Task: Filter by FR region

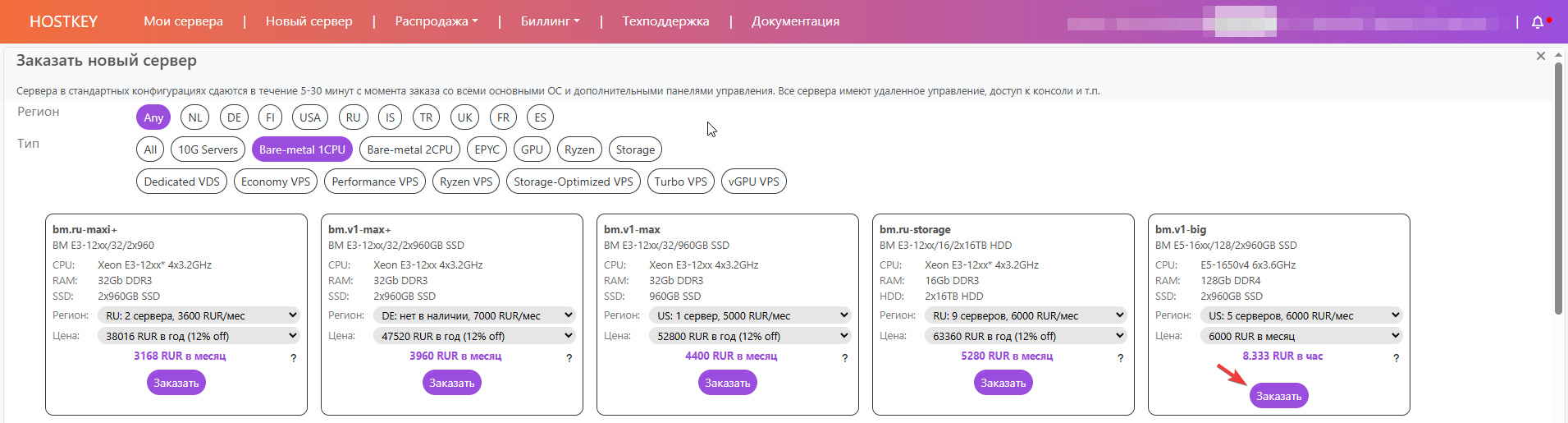Action: click(504, 117)
